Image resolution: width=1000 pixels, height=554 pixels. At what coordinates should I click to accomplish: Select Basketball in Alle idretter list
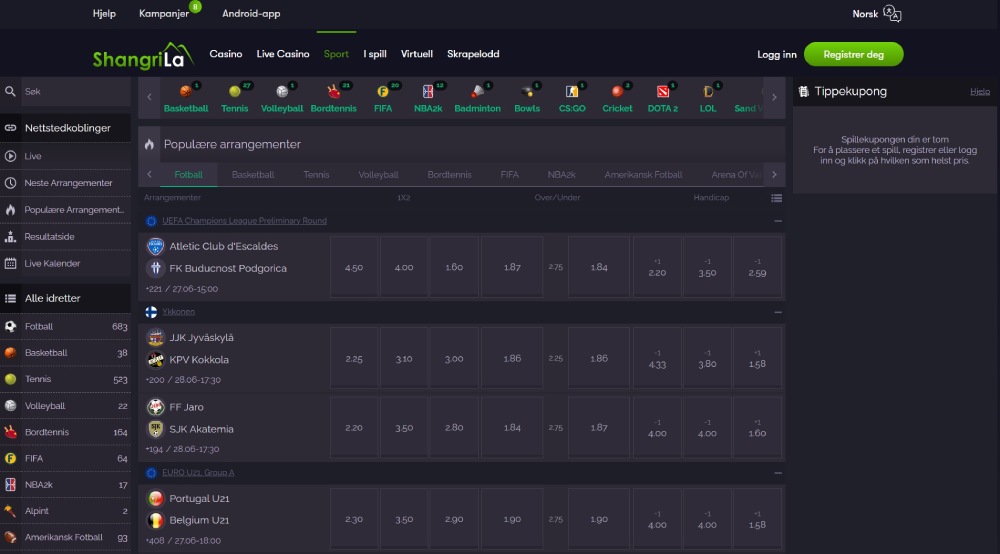[65, 353]
